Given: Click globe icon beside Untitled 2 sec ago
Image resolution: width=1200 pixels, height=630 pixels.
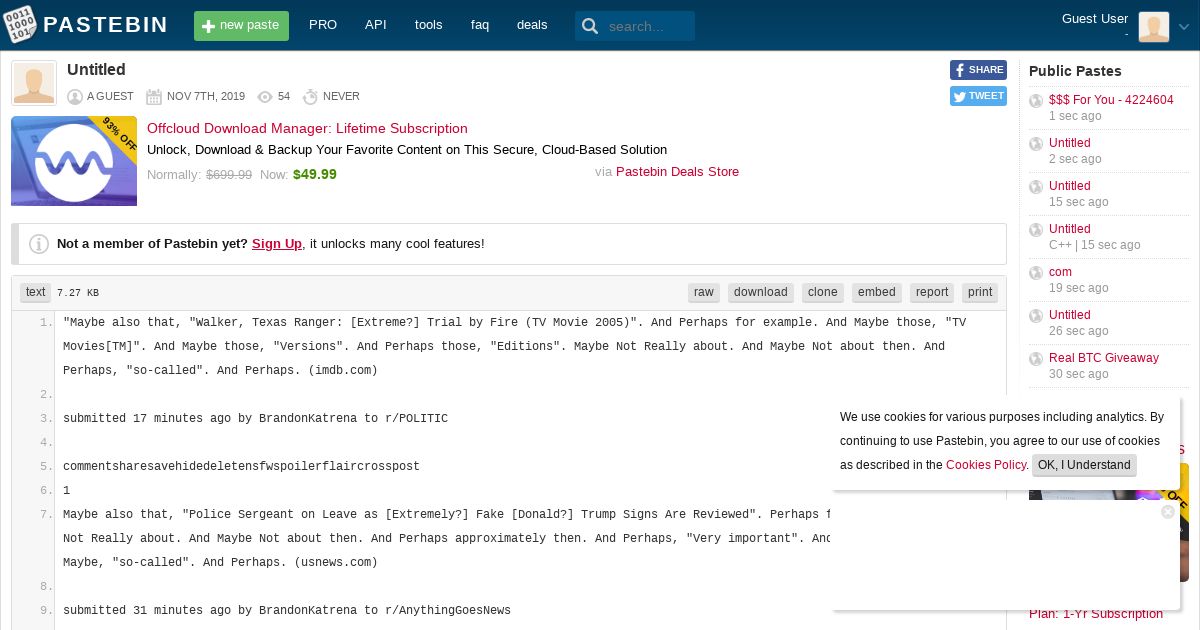Looking at the screenshot, I should [1036, 144].
